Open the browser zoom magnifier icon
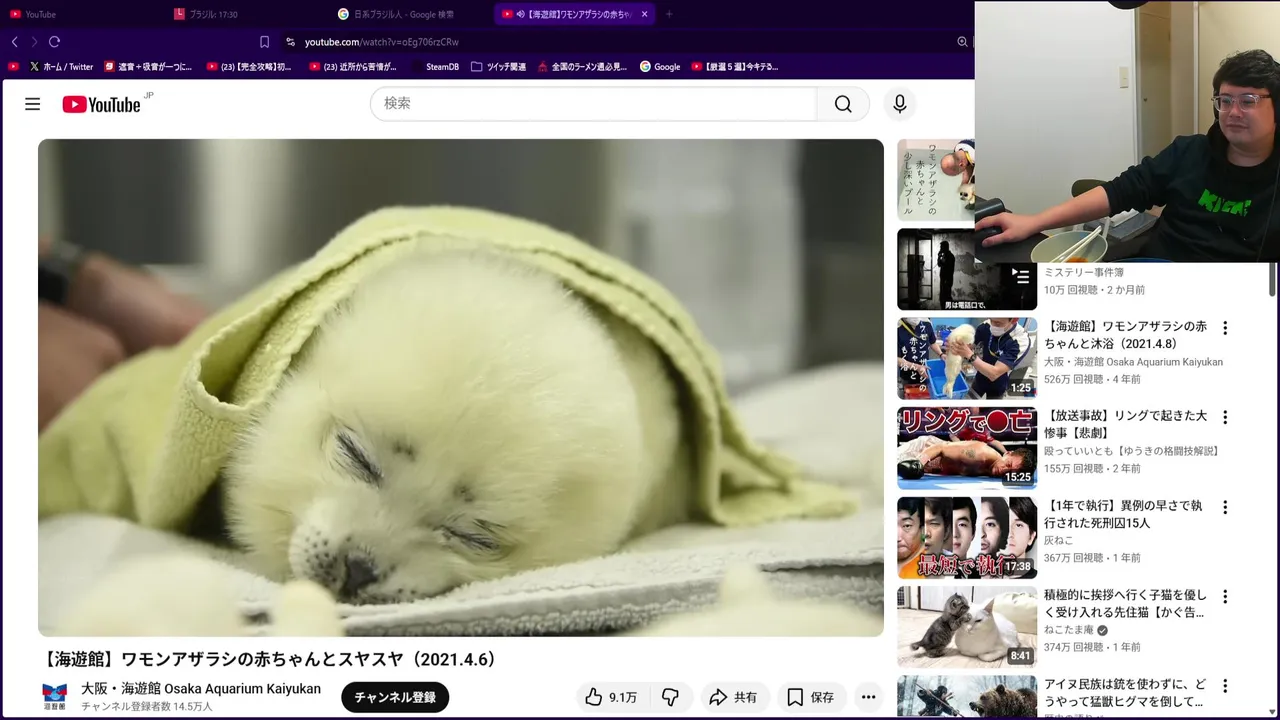 point(962,42)
